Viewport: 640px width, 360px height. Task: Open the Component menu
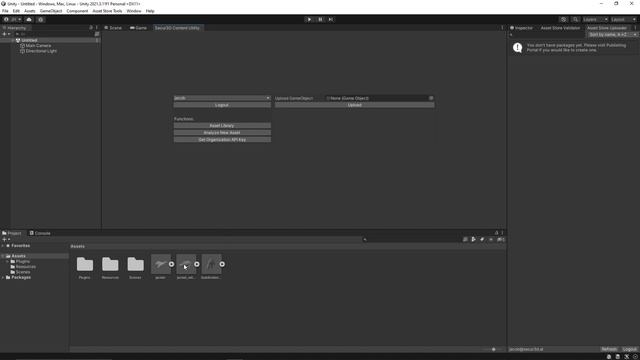(77, 11)
